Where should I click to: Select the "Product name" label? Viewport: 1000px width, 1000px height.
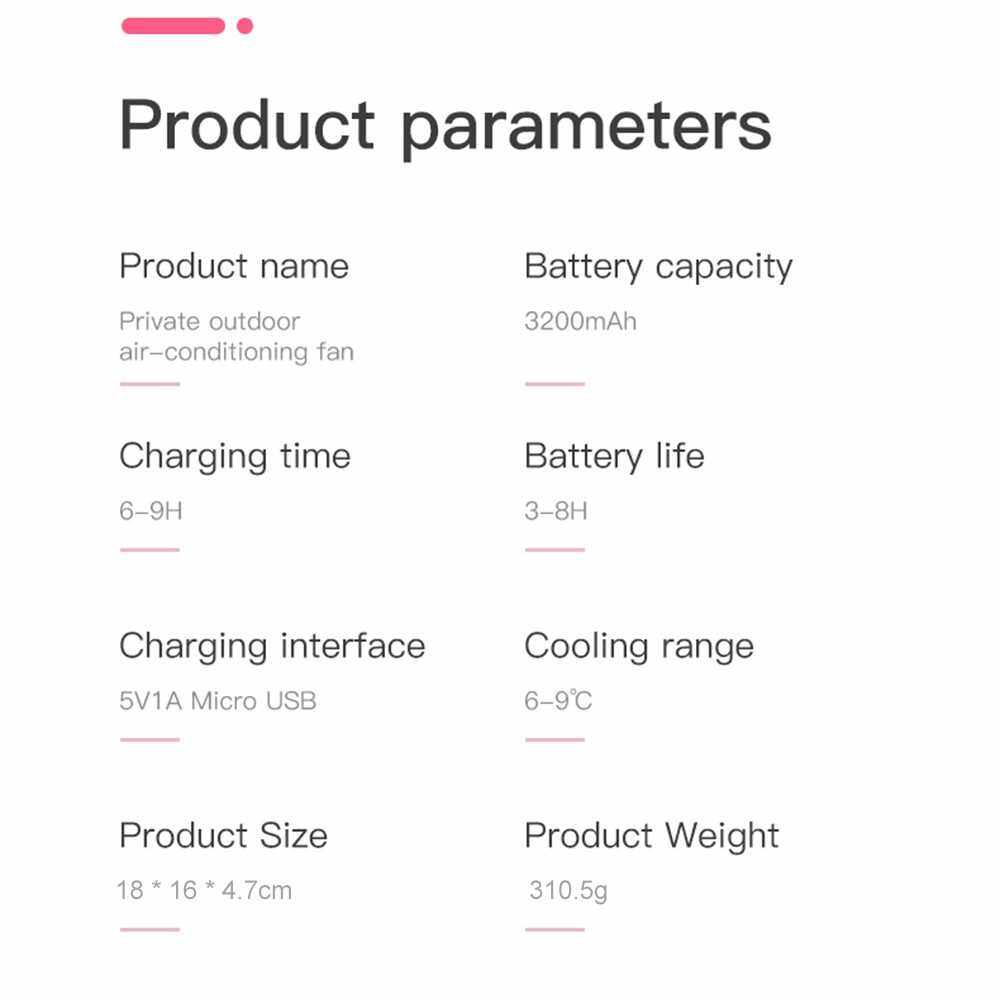pos(234,266)
